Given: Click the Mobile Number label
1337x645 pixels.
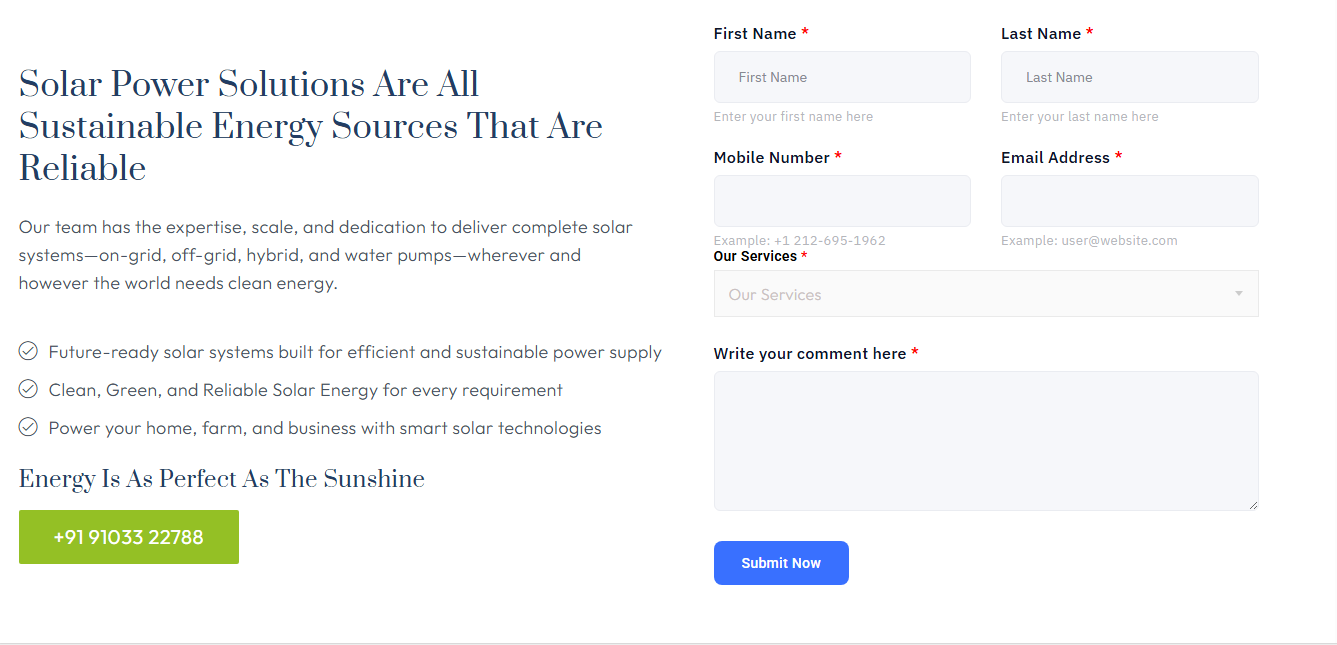Looking at the screenshot, I should click(x=771, y=158).
